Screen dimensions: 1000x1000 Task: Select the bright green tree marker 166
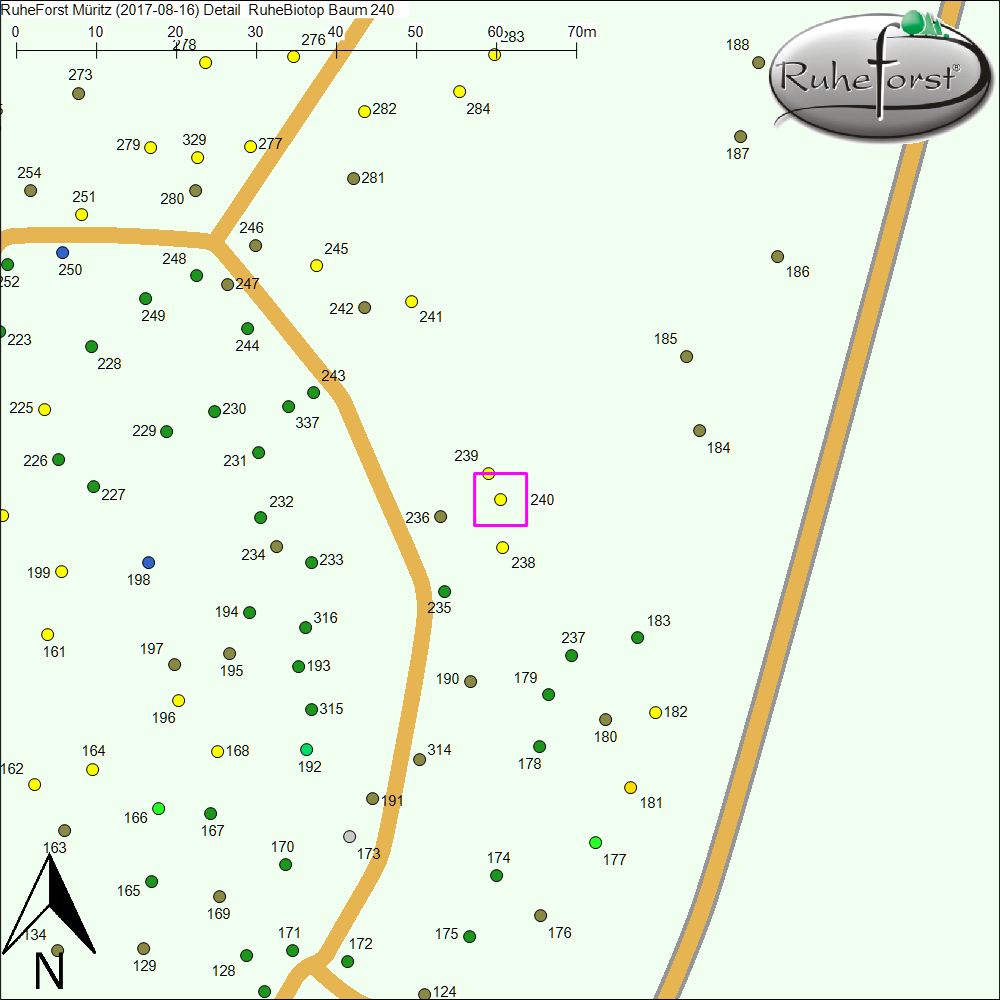pos(158,808)
